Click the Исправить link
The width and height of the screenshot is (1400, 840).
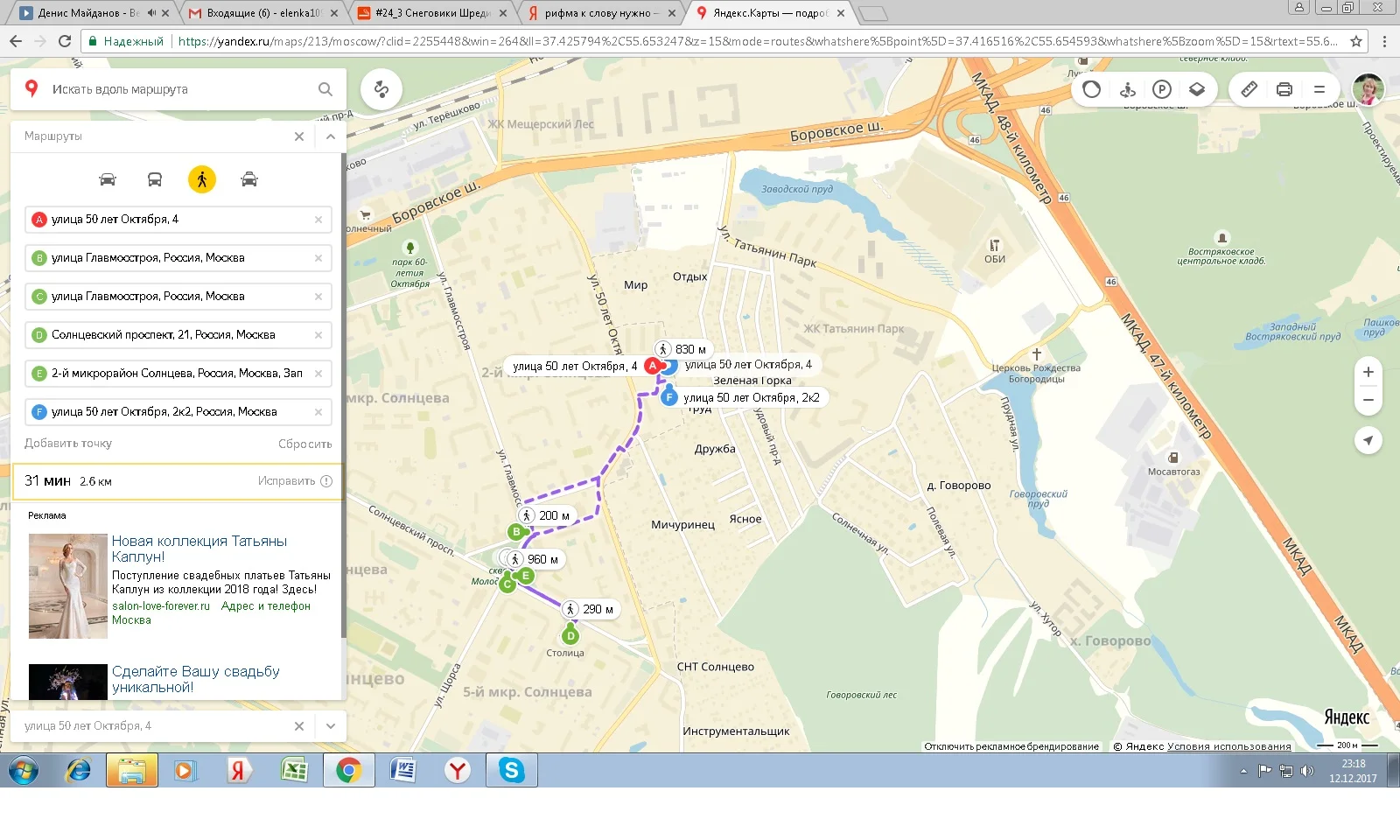coord(286,481)
